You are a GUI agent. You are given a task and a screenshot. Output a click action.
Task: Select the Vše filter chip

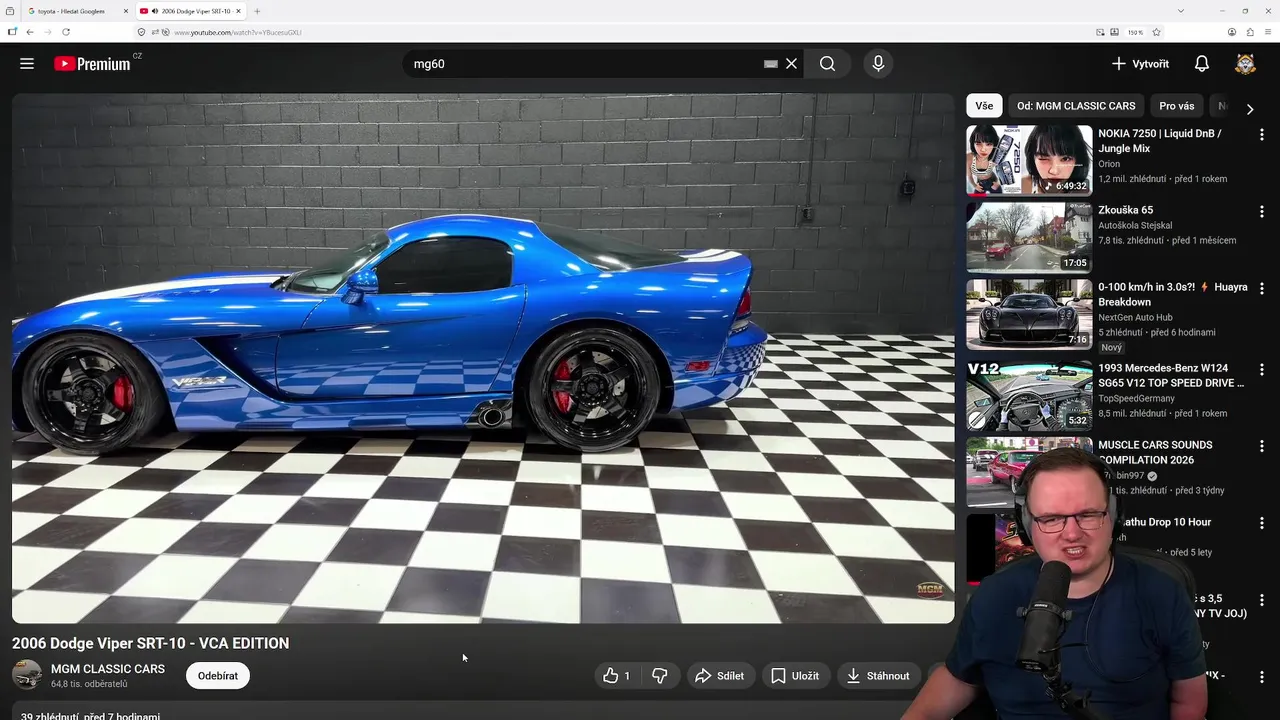[x=984, y=106]
